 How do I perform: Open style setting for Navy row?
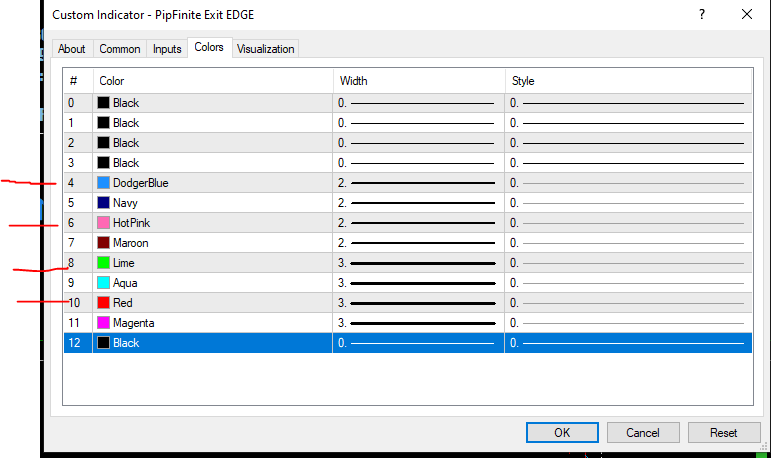click(x=628, y=203)
